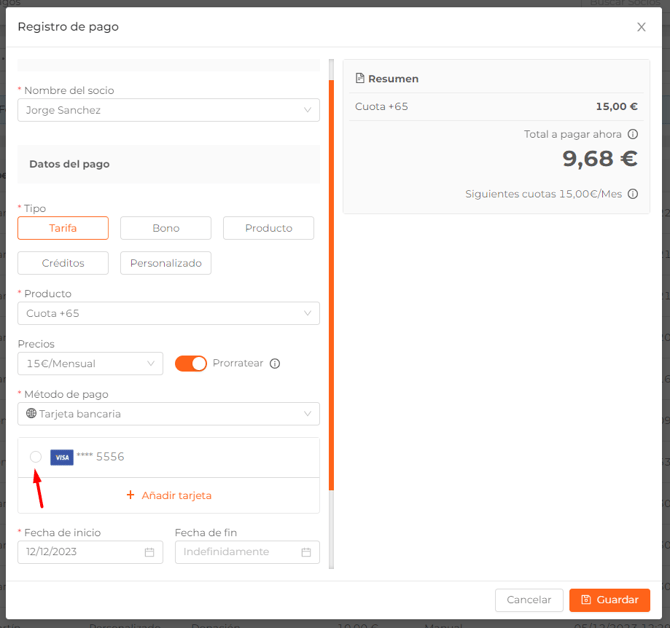Select the Bono payment type
This screenshot has width=670, height=628.
tap(165, 228)
